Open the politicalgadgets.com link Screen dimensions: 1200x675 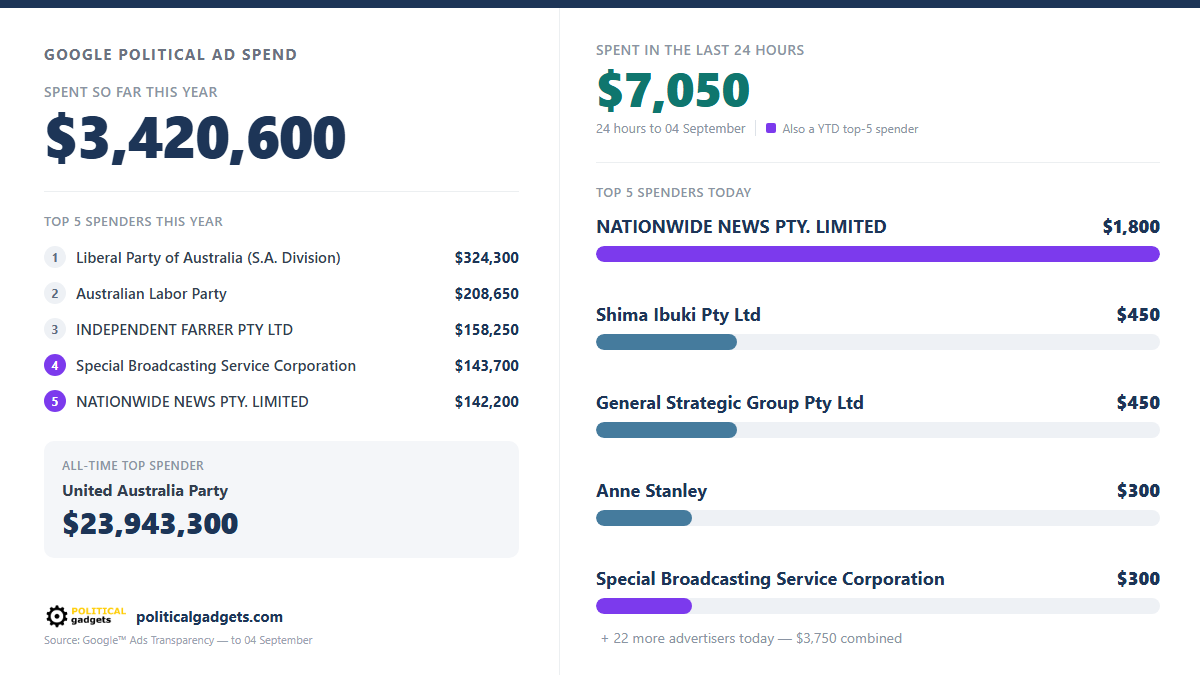point(209,617)
